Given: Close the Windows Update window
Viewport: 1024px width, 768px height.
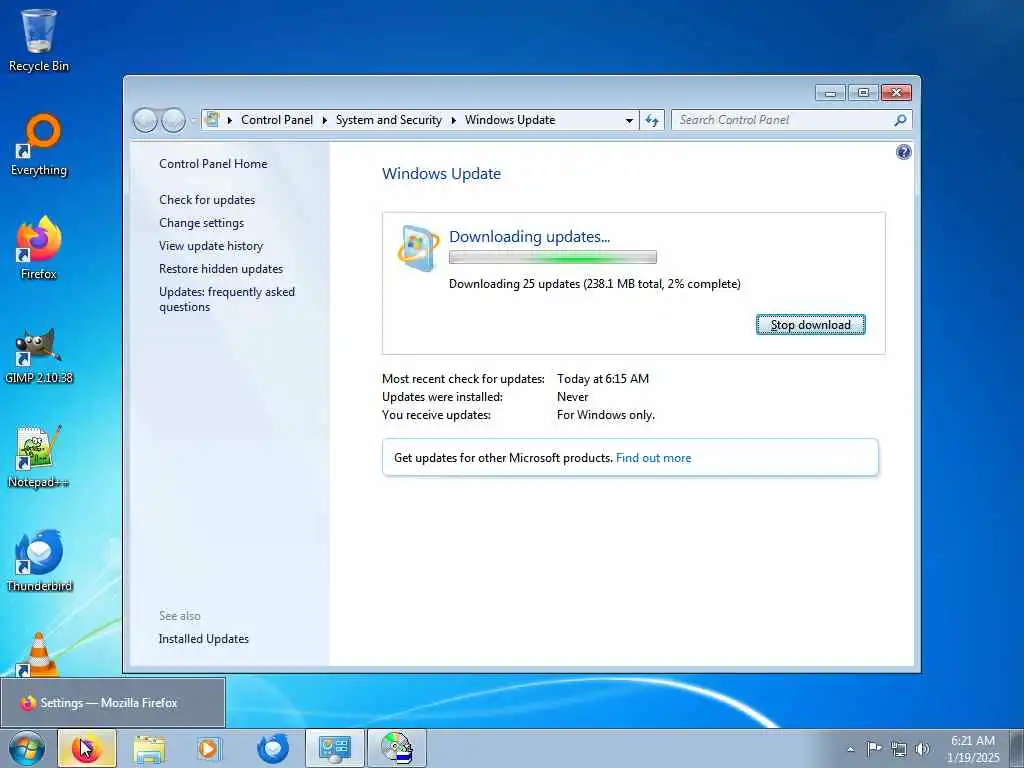Looking at the screenshot, I should [x=896, y=93].
